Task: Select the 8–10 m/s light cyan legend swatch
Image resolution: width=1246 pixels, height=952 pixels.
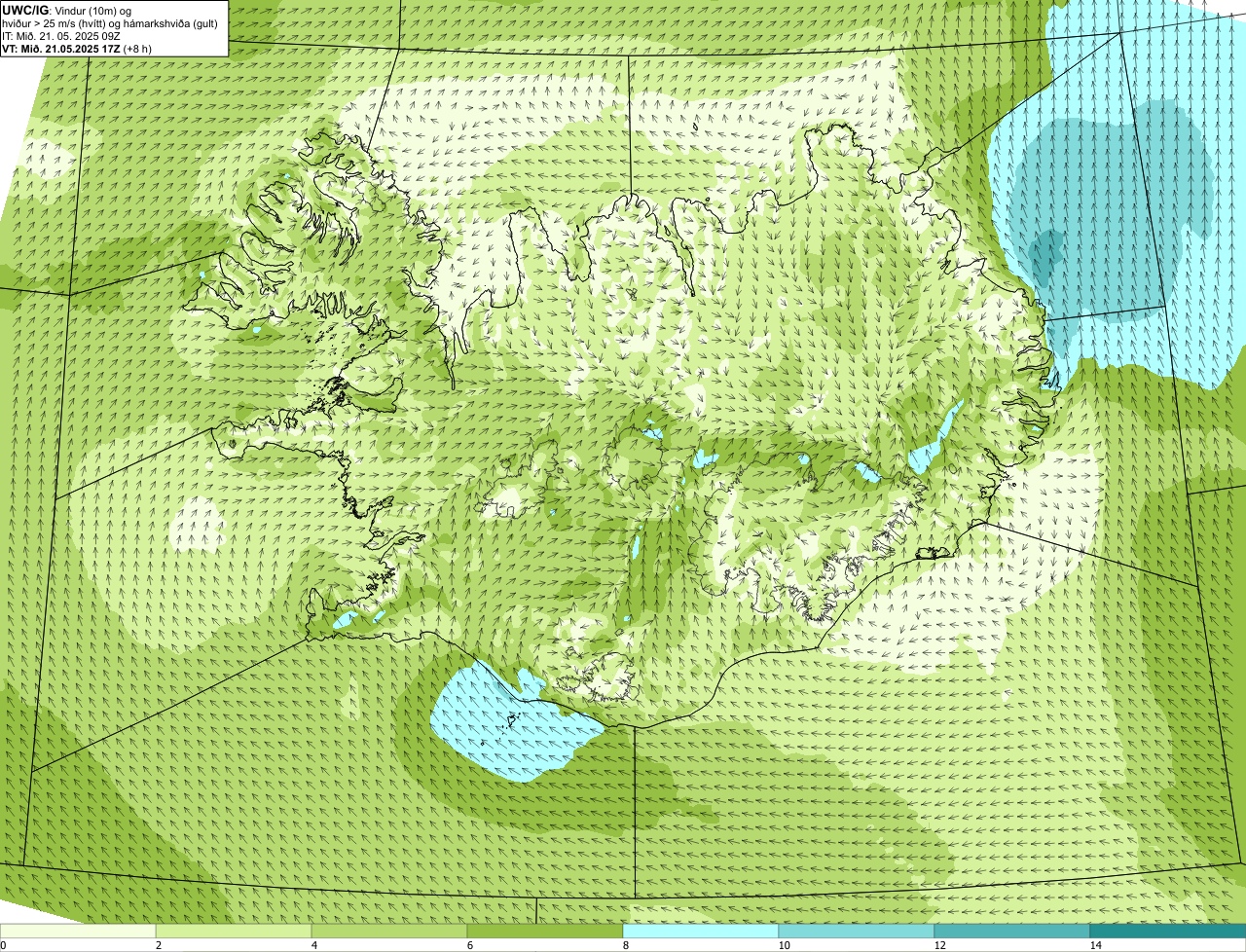Action: 701,931
